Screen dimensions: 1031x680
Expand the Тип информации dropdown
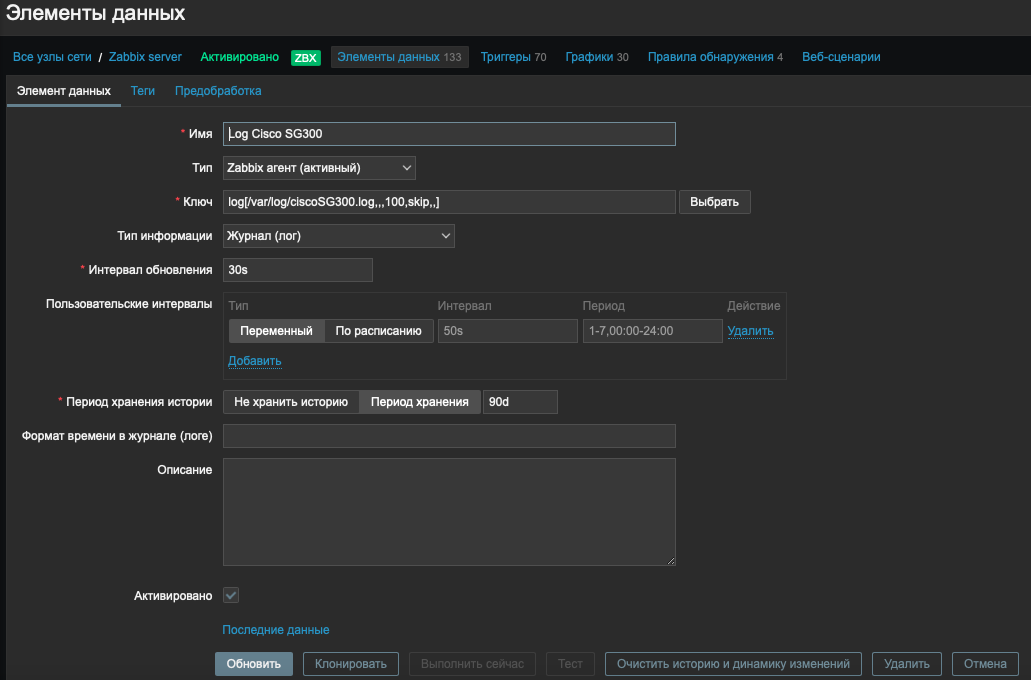pyautogui.click(x=338, y=236)
